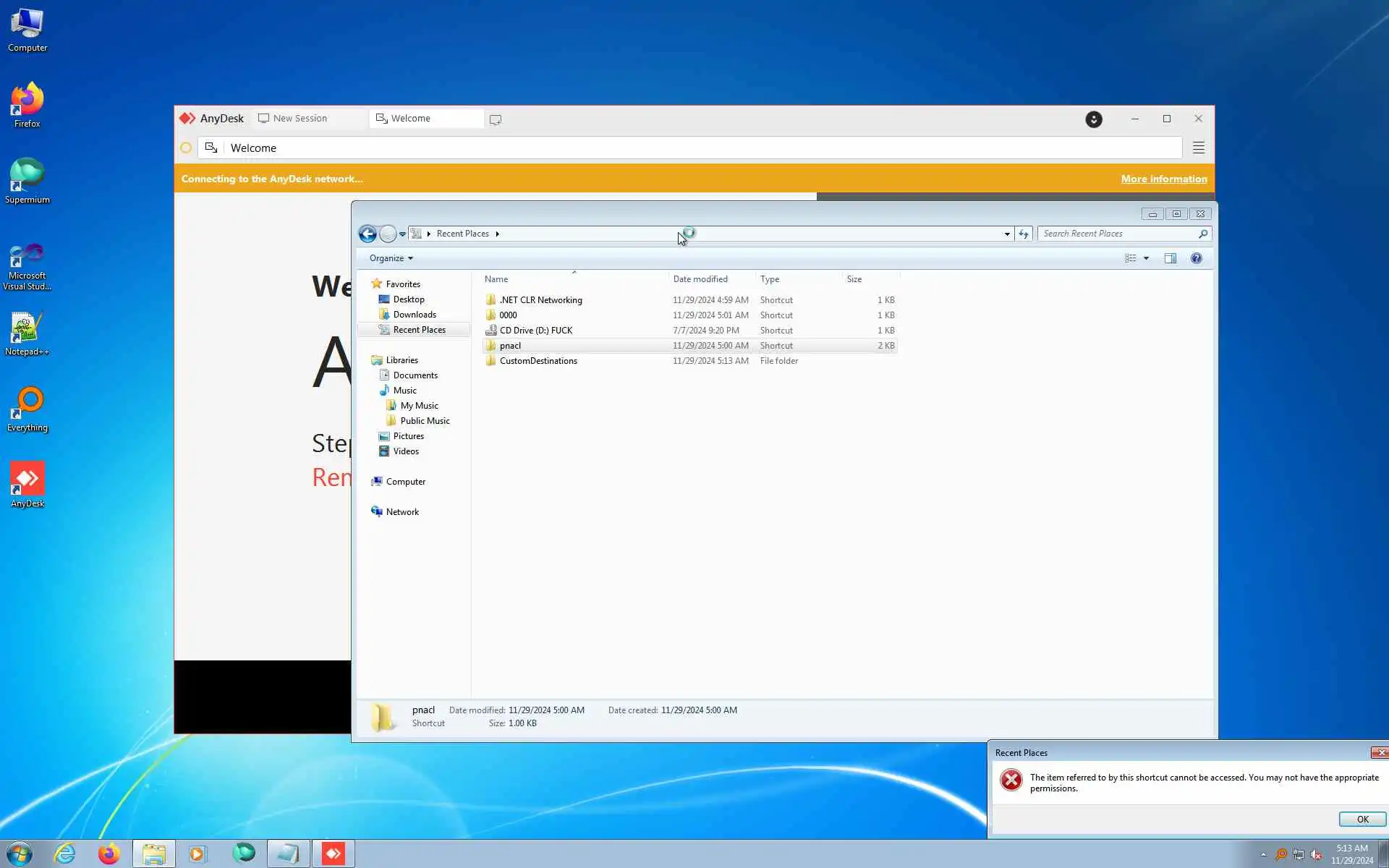Open the AnyDesk hamburger menu icon

point(1198,148)
